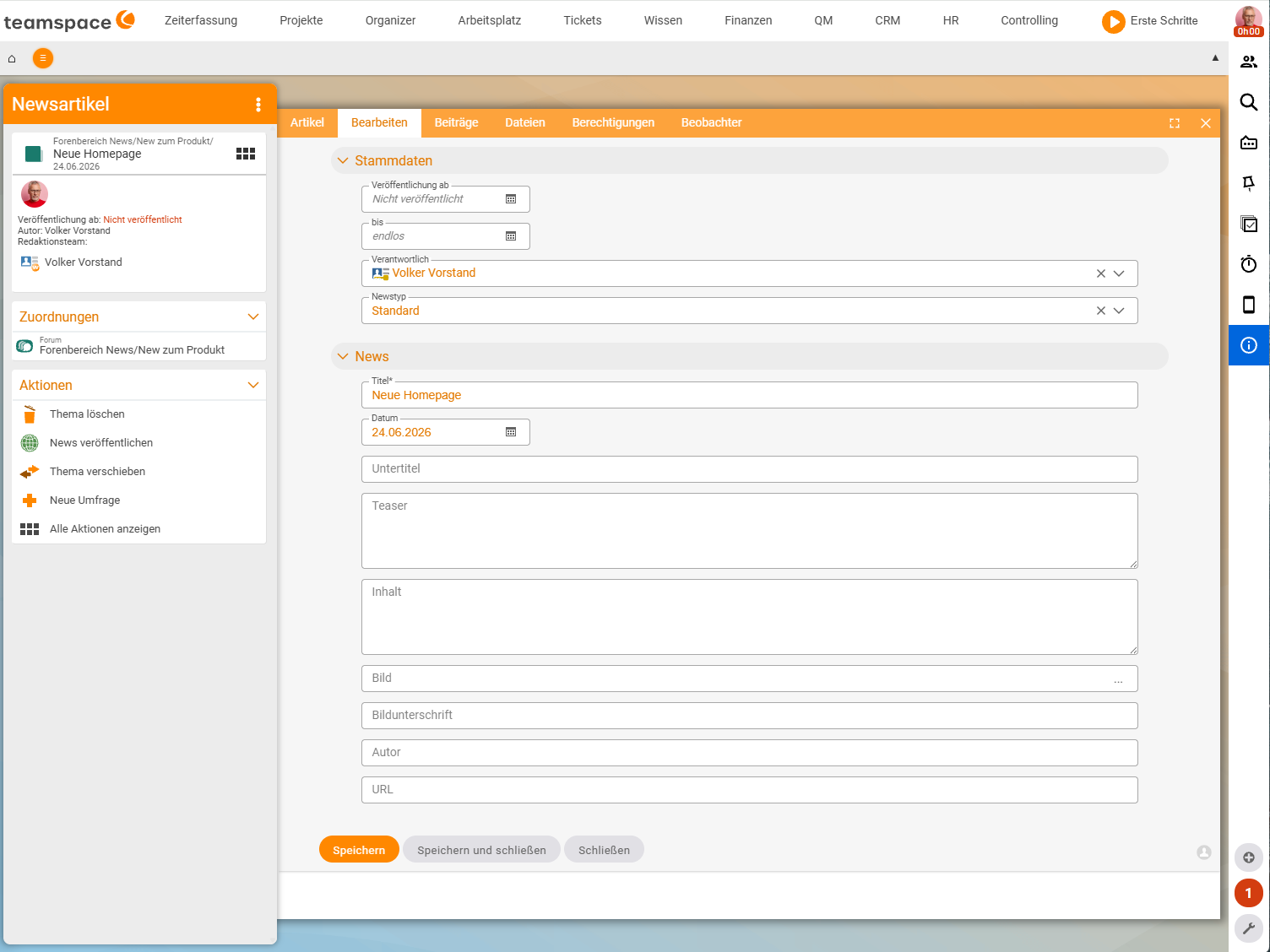Viewport: 1270px width, 952px height.
Task: Click the Alle Aktionen anzeigen grid icon
Action: (30, 529)
